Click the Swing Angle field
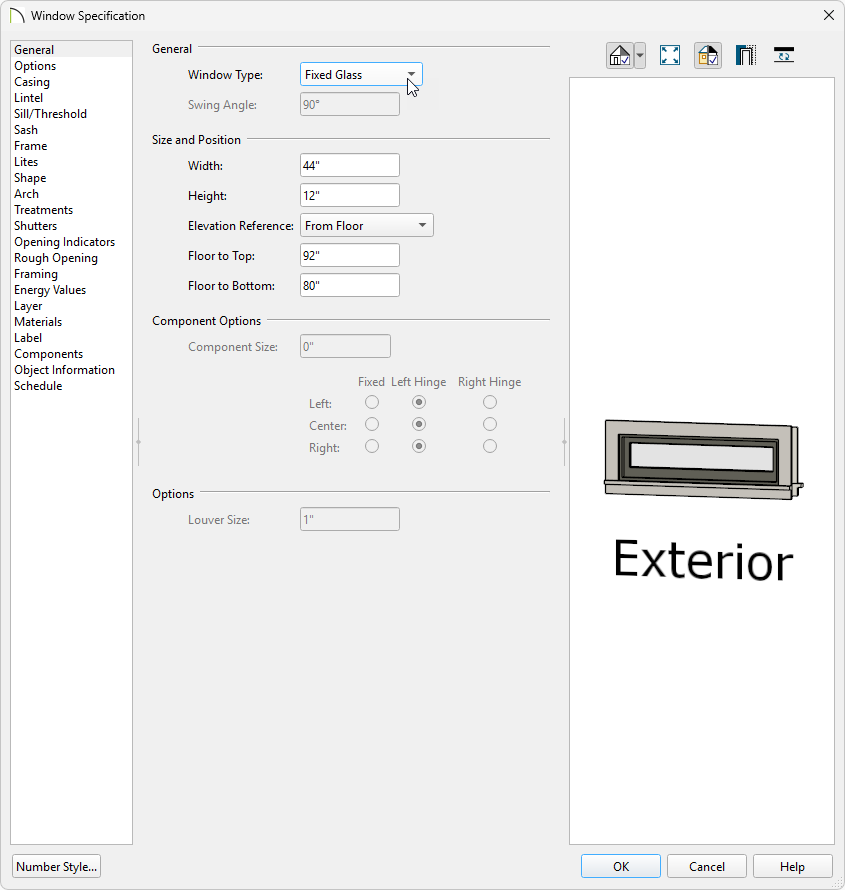Image resolution: width=845 pixels, height=890 pixels. 350,104
